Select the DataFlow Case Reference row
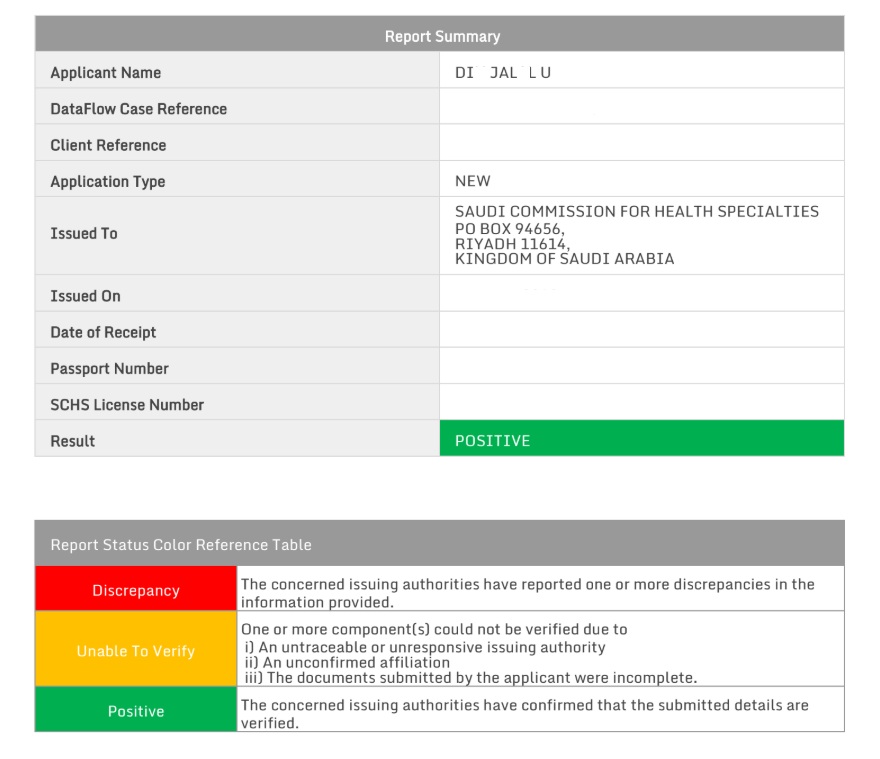880x759 pixels. point(138,108)
